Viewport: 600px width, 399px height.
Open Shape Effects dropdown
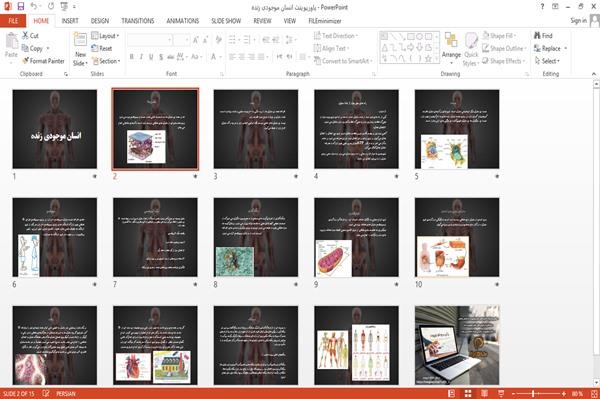(503, 61)
